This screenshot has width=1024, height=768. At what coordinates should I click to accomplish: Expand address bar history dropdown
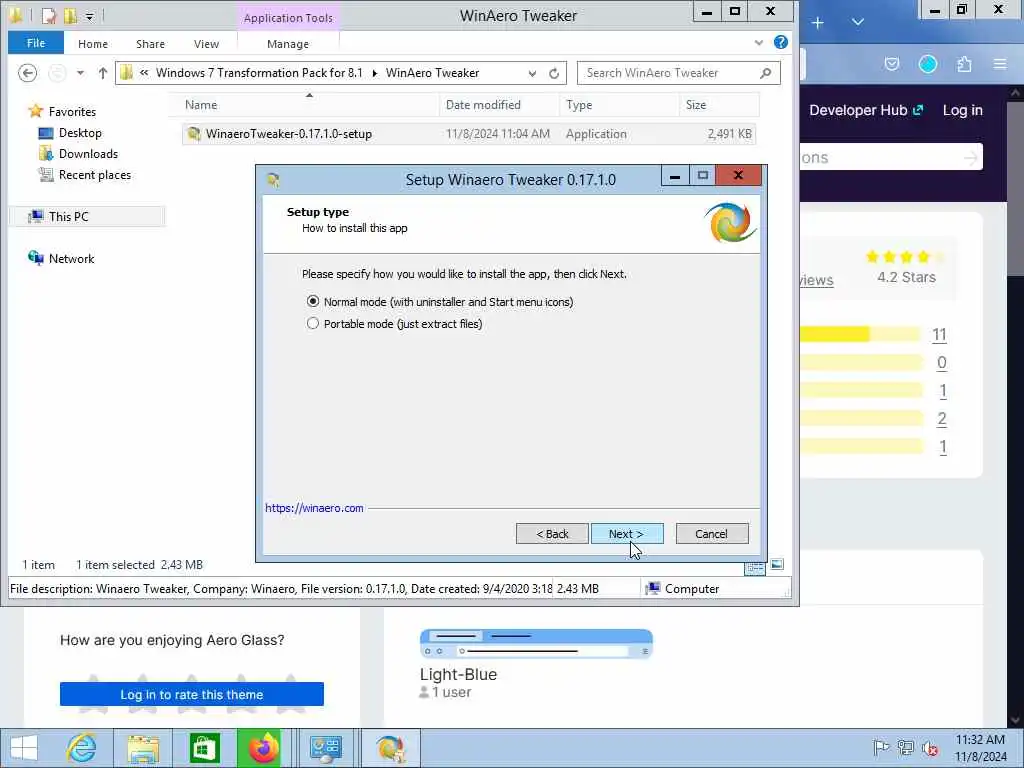pyautogui.click(x=532, y=73)
